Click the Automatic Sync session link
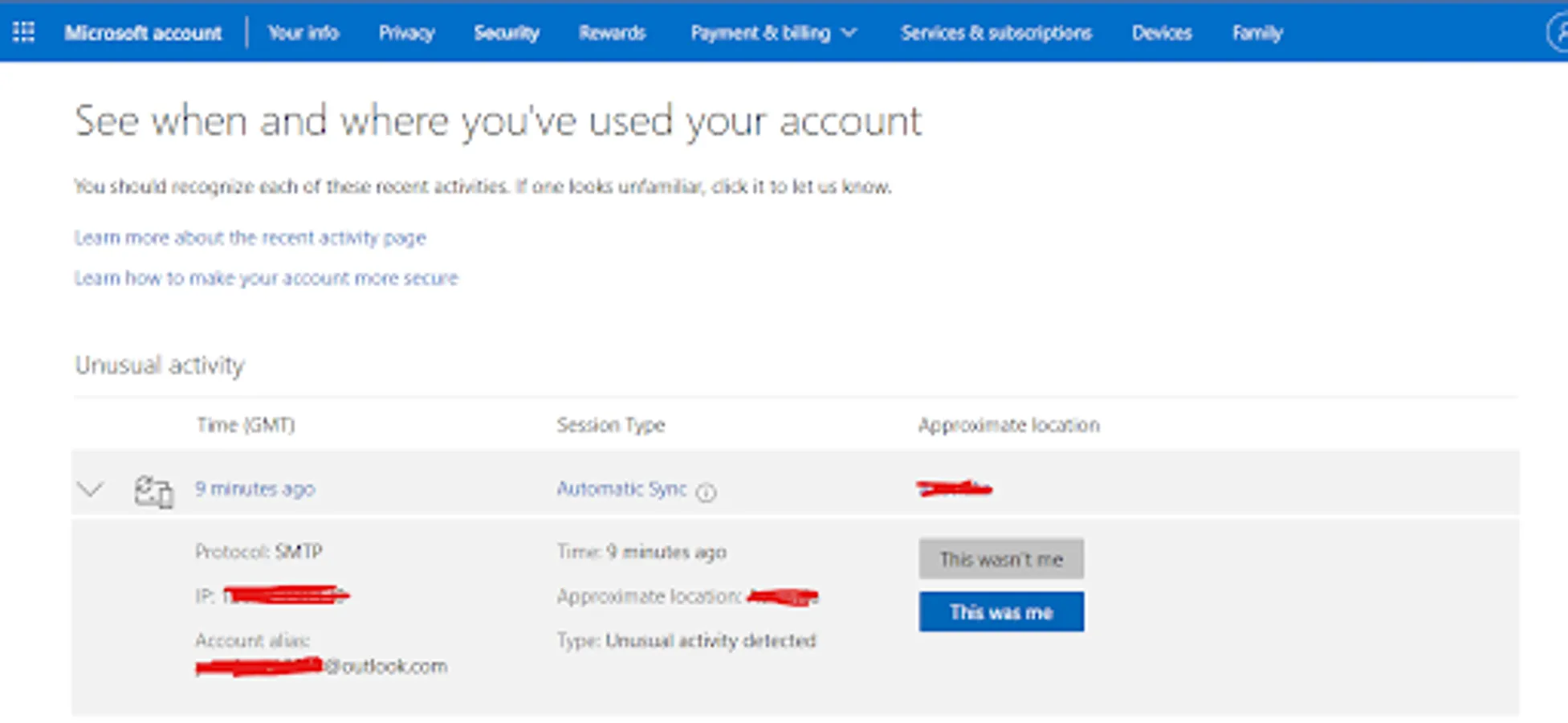The width and height of the screenshot is (1568, 723). click(x=622, y=488)
